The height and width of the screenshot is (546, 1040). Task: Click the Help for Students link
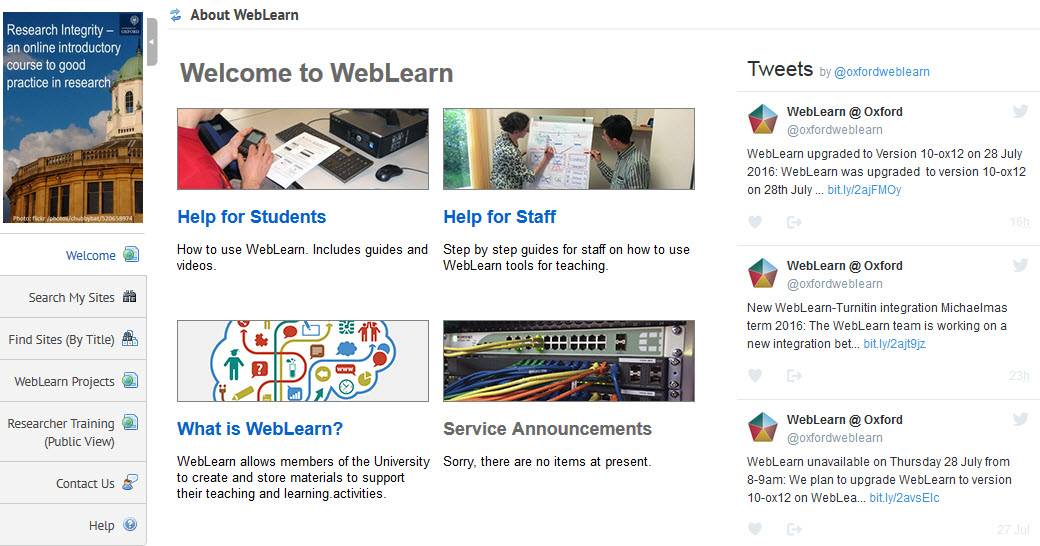tap(251, 217)
